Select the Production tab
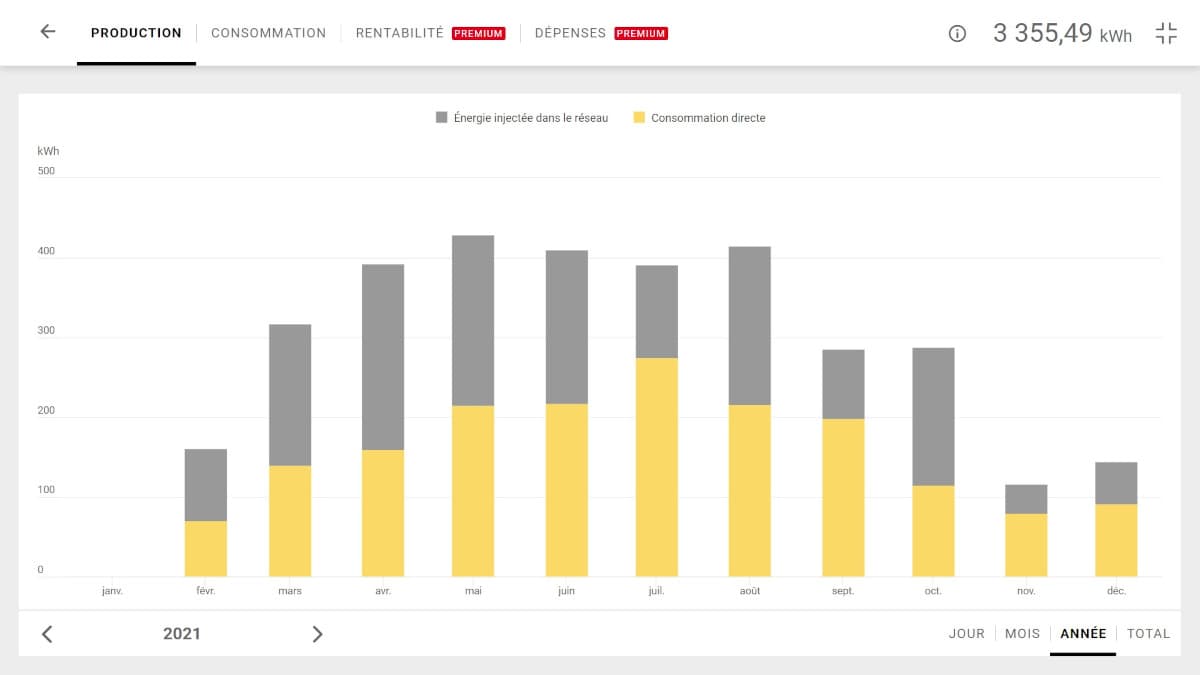 [136, 33]
